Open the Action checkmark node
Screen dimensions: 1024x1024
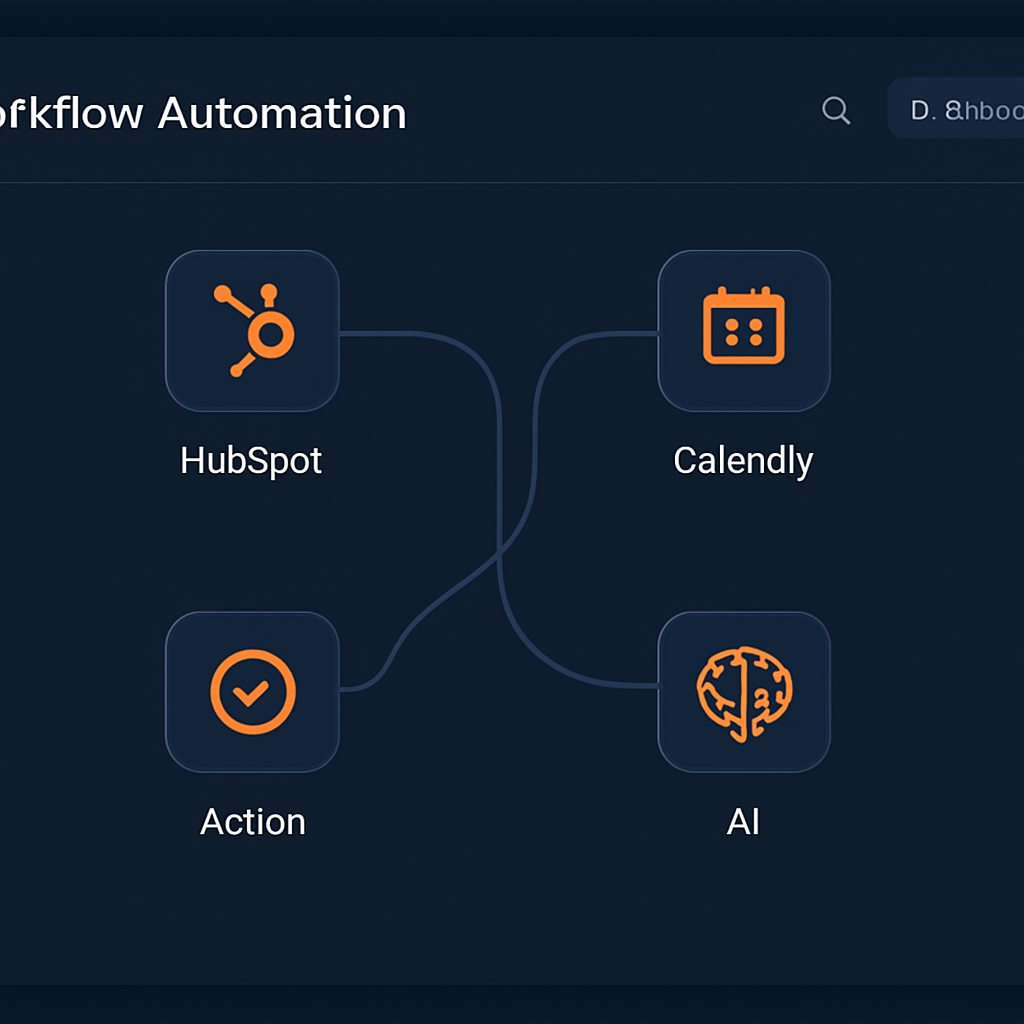(252, 692)
